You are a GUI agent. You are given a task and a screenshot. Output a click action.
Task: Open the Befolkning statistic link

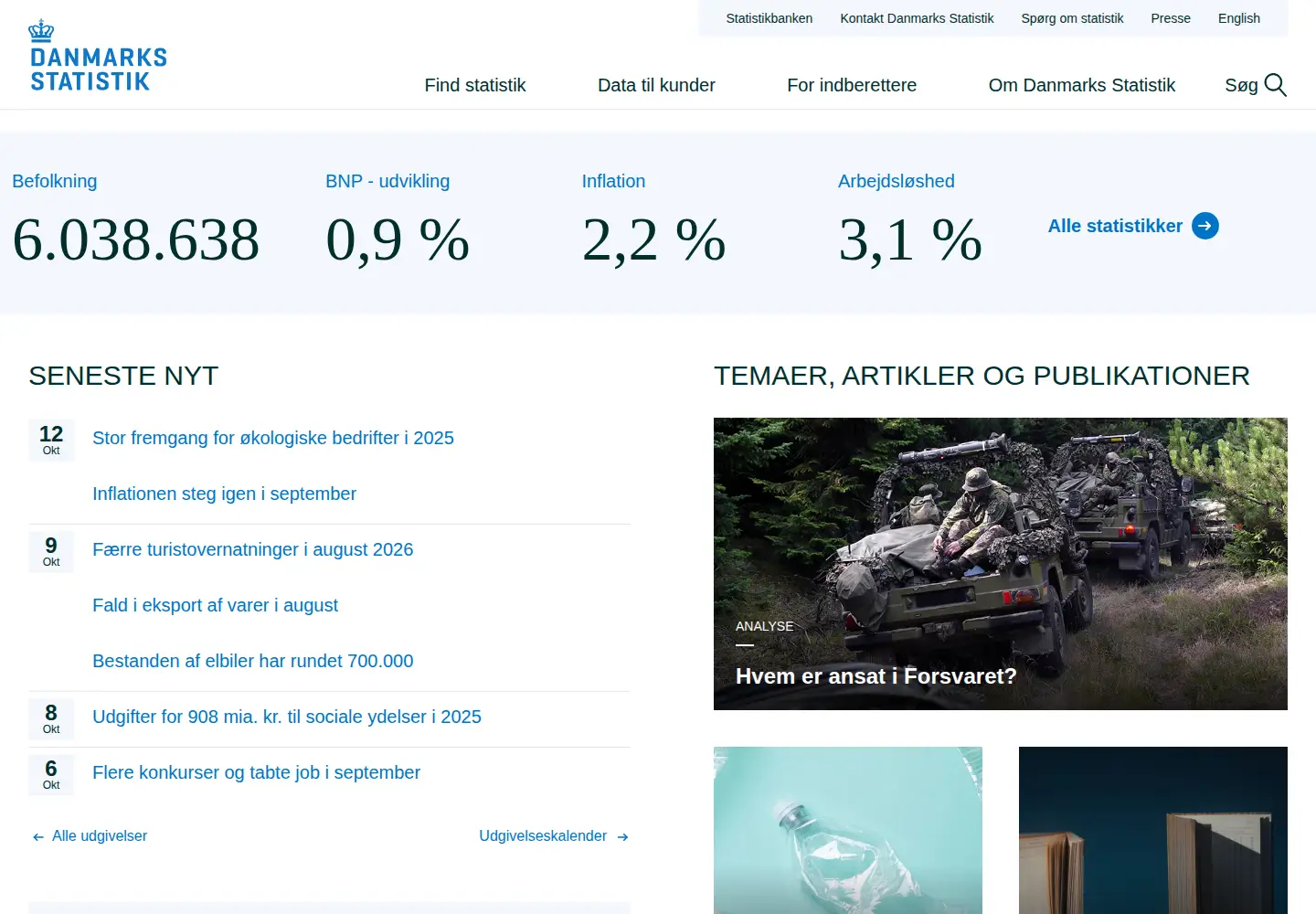click(55, 181)
